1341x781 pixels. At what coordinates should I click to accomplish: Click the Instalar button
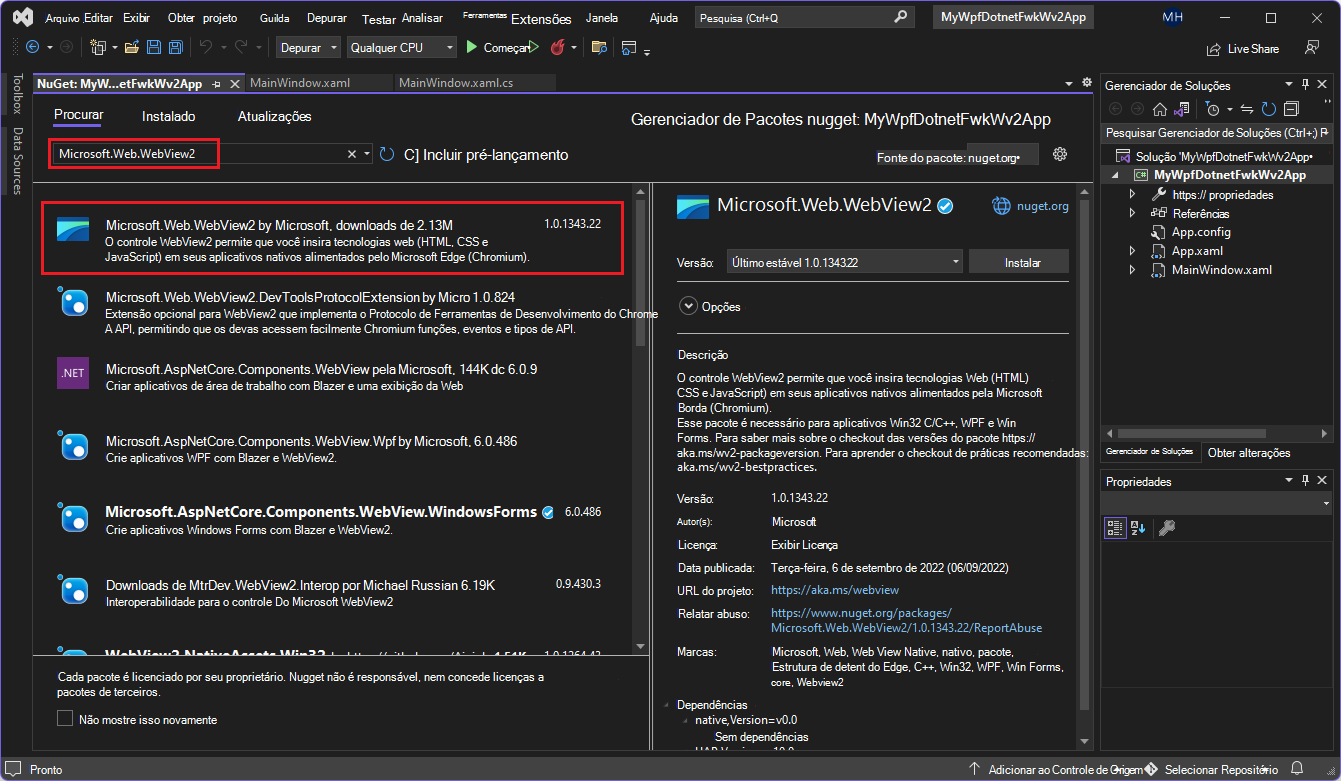click(x=1018, y=260)
